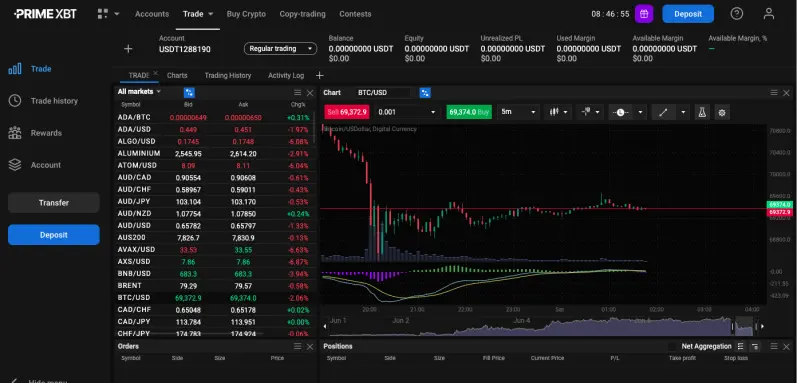Open the user profile icon

coord(769,14)
